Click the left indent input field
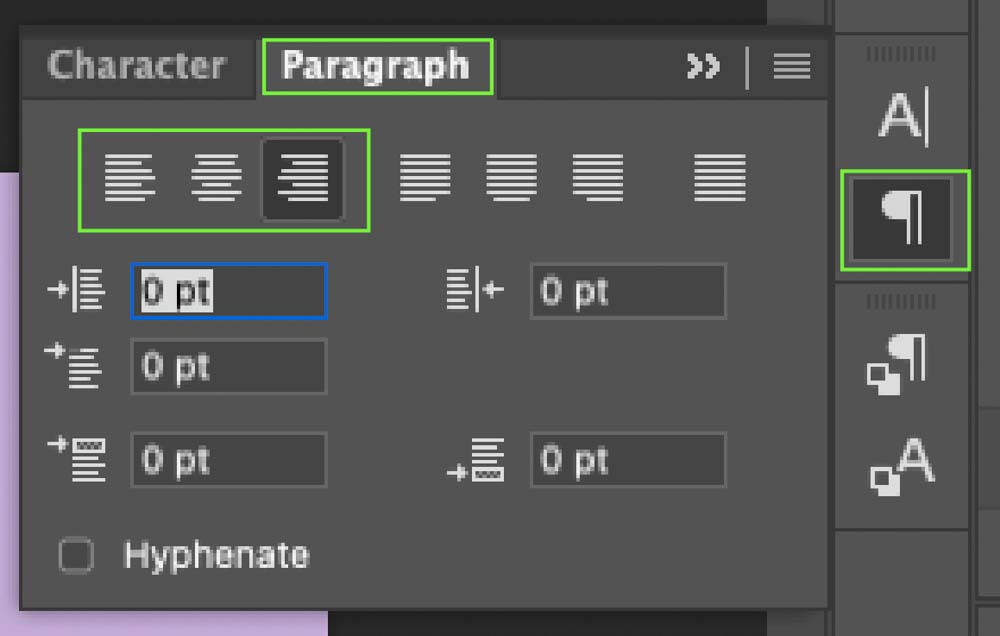 pos(228,292)
